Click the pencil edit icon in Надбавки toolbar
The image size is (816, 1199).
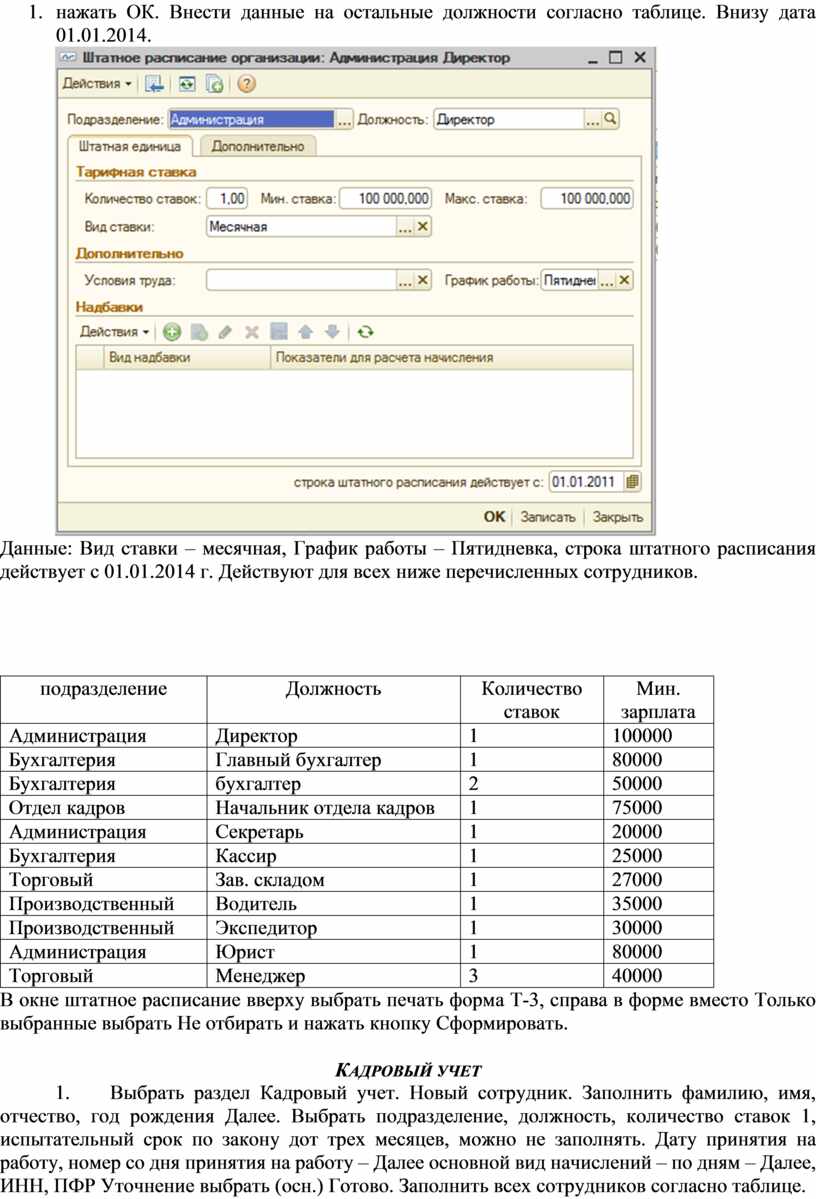point(225,332)
